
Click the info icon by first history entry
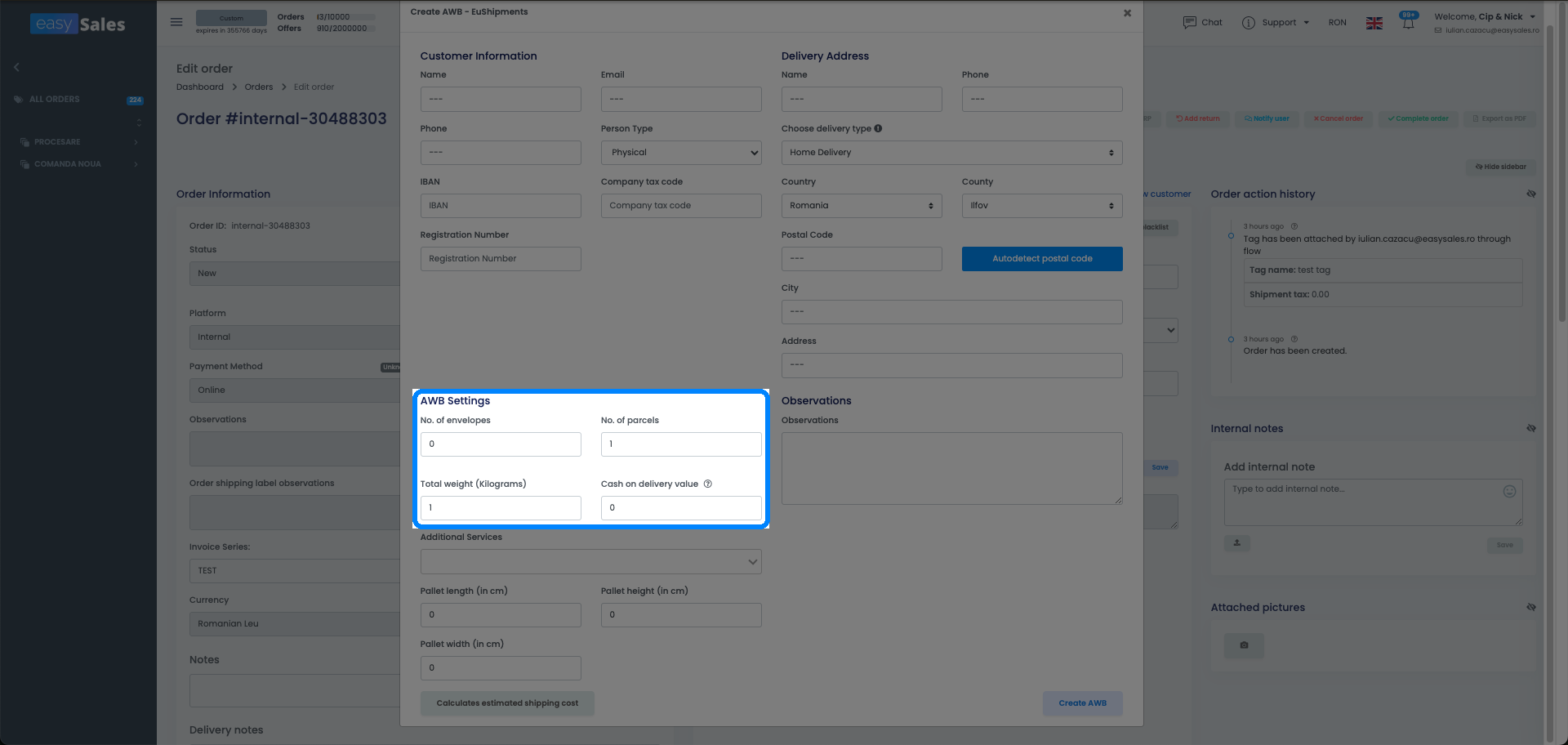(x=1294, y=226)
